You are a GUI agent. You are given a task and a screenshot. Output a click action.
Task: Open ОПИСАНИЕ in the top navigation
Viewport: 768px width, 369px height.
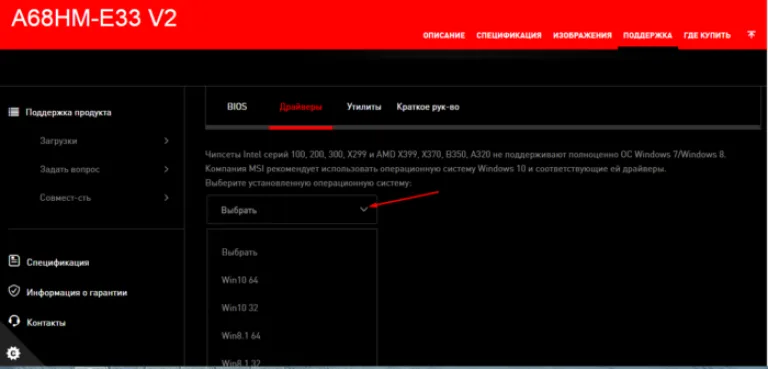(444, 35)
